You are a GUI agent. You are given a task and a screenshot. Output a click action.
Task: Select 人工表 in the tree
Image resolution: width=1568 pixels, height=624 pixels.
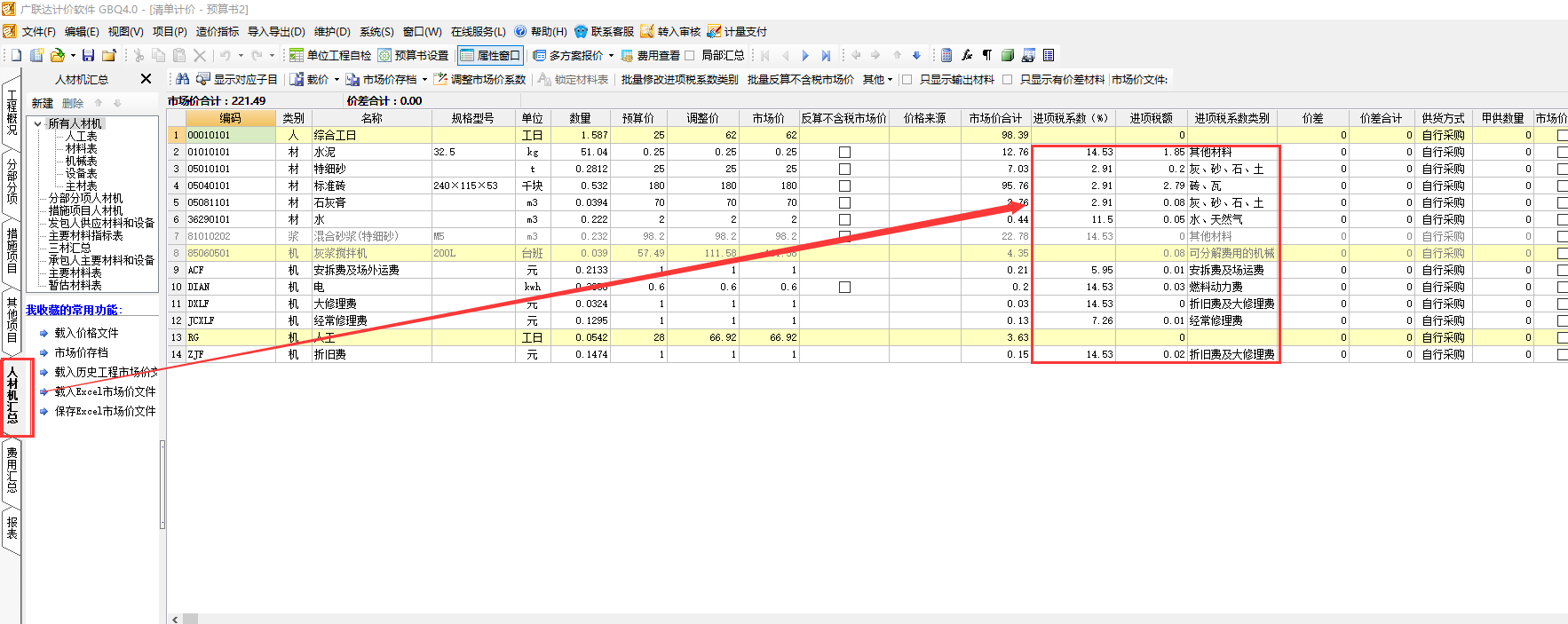82,136
